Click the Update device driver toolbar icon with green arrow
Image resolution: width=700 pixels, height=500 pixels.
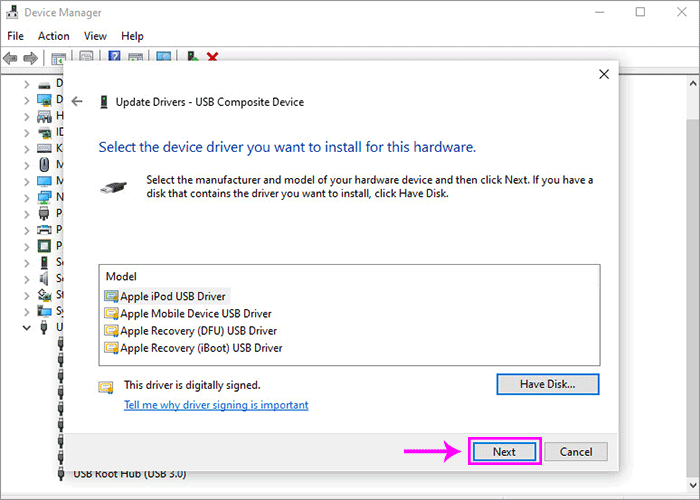tap(192, 57)
